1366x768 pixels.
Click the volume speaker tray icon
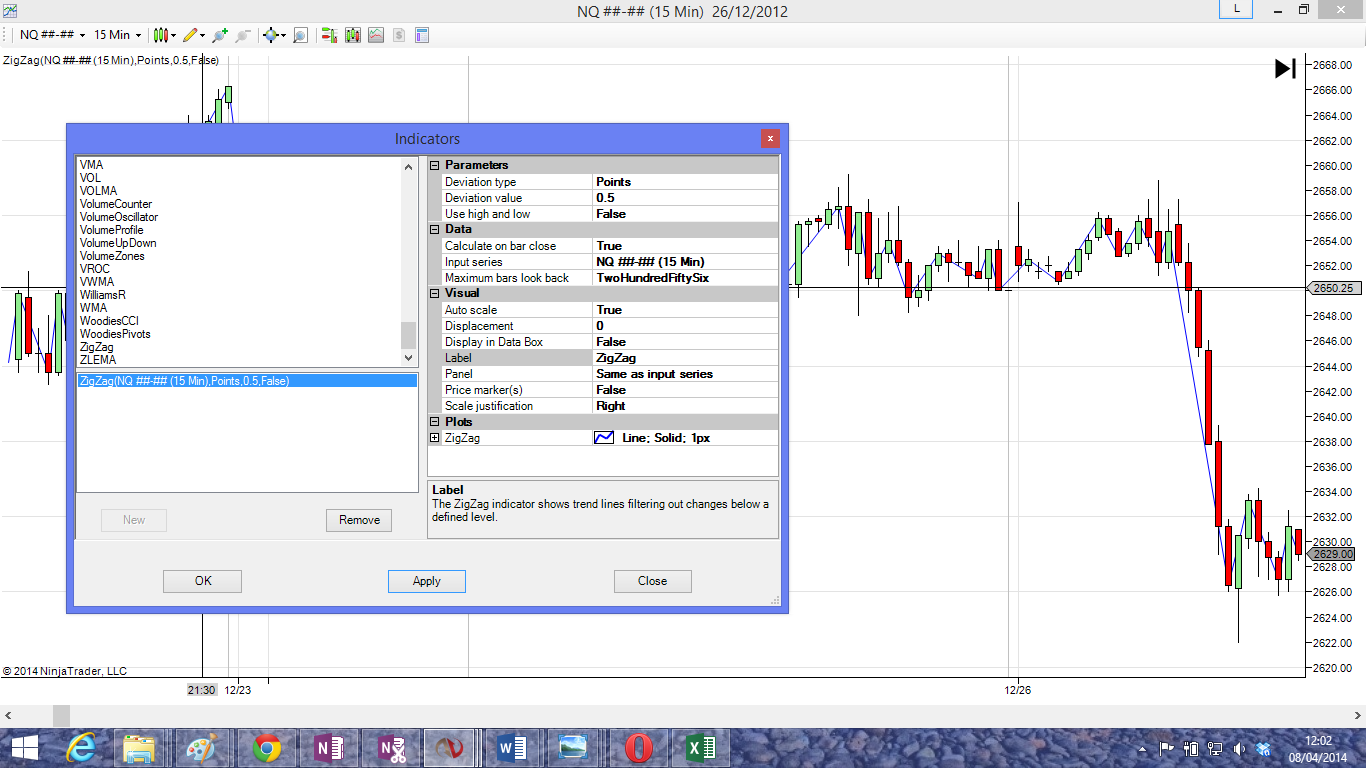(1240, 748)
